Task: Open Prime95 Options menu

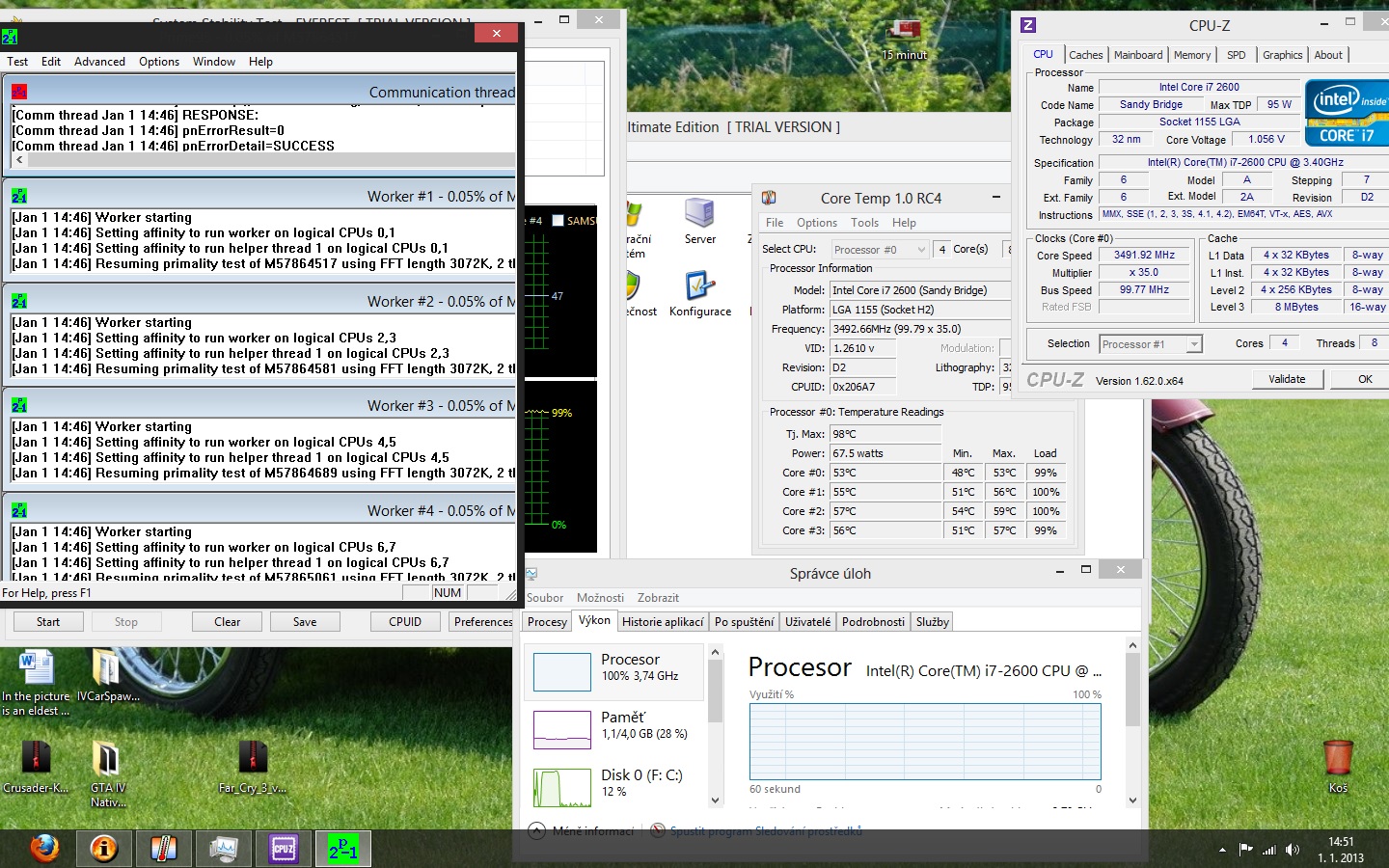Action: pyautogui.click(x=159, y=62)
